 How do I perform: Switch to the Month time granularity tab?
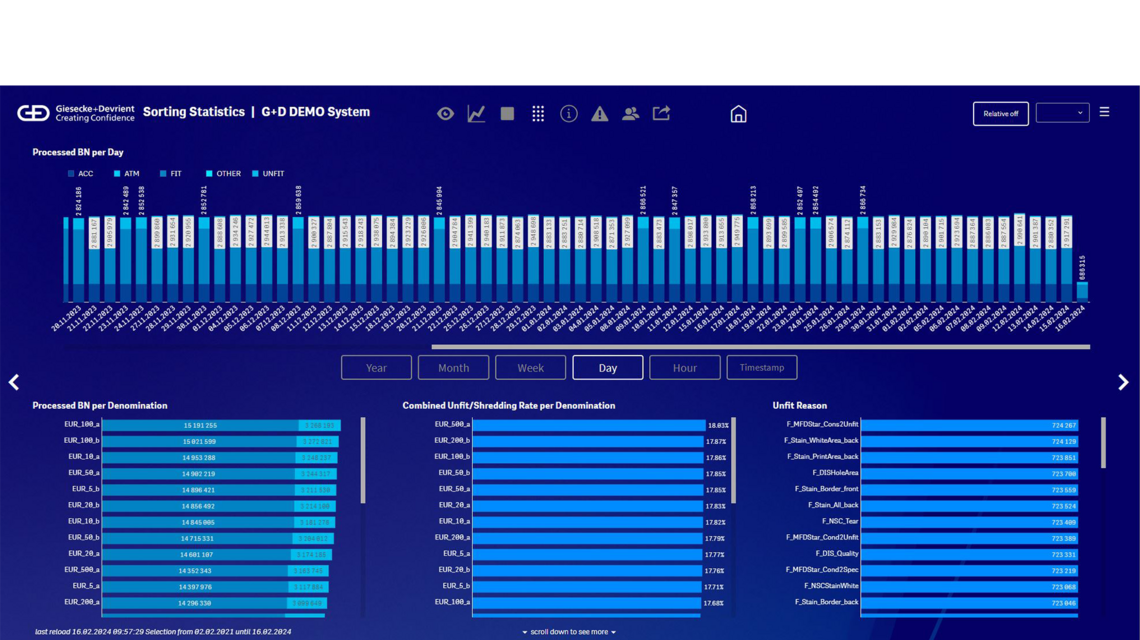453,367
